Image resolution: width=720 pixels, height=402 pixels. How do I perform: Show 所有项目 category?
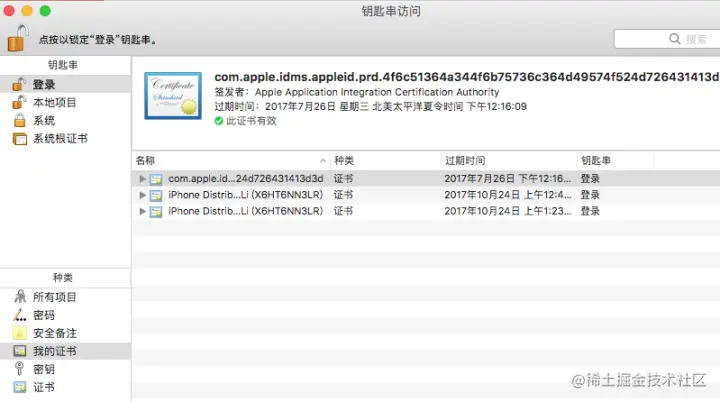(65, 297)
